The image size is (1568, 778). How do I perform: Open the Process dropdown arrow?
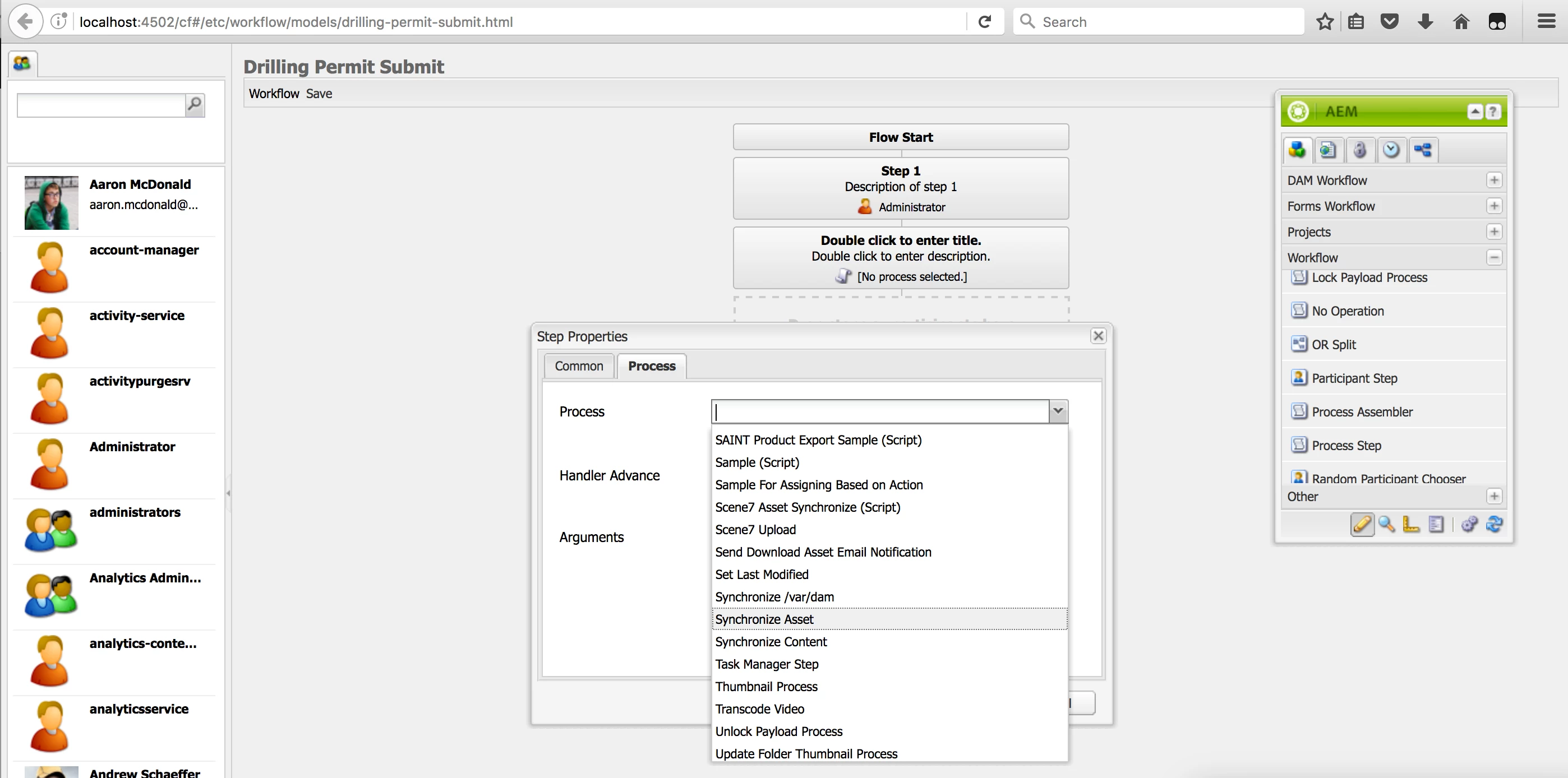[1058, 411]
